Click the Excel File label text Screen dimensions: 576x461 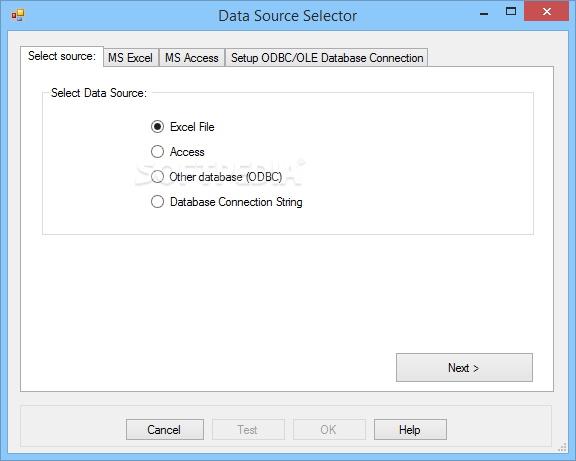click(x=192, y=127)
